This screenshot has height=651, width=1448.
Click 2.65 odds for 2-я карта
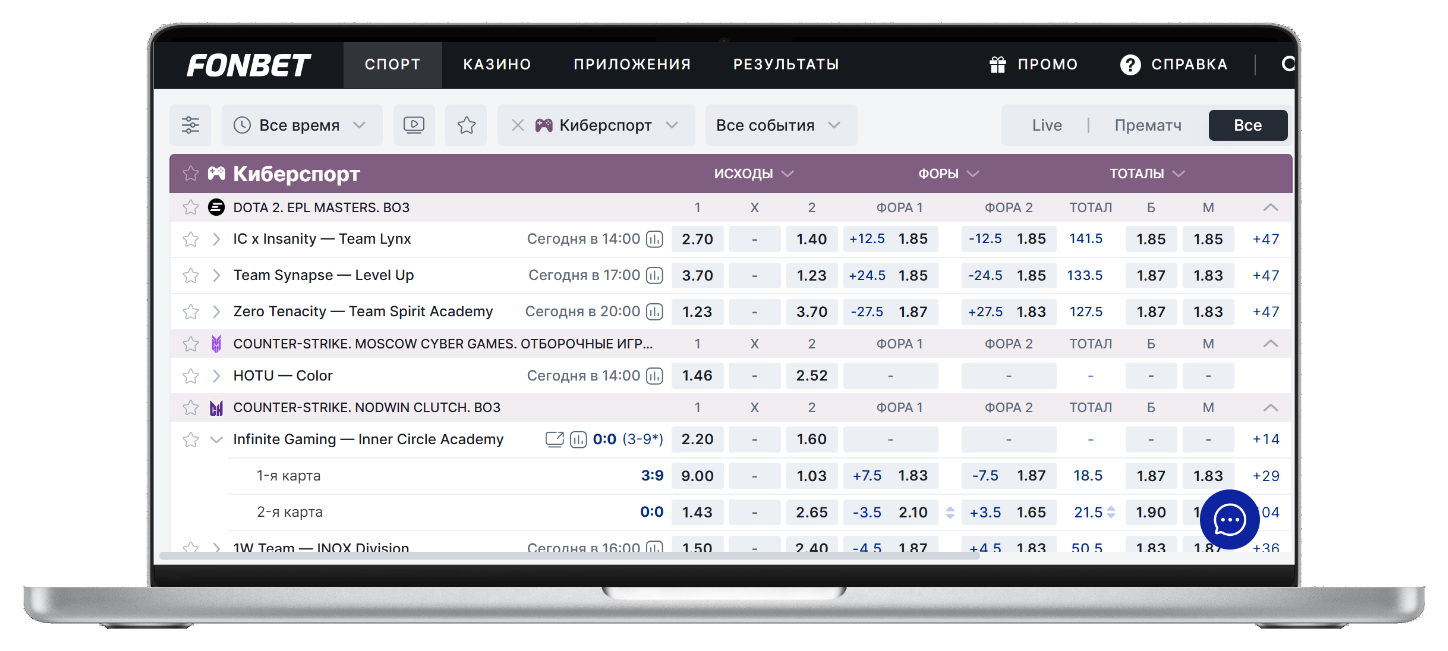pos(812,512)
